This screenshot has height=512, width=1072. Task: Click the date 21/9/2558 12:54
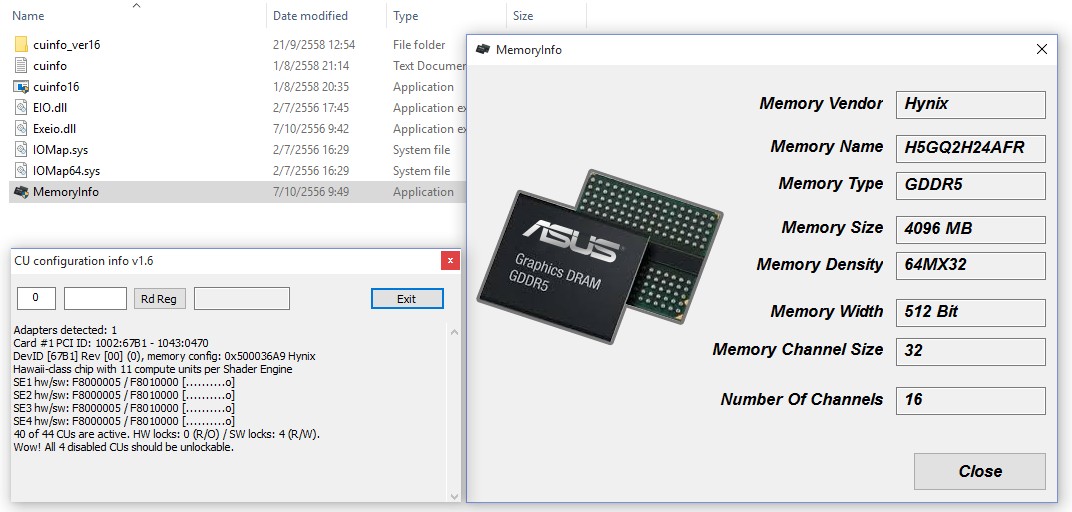[x=314, y=45]
